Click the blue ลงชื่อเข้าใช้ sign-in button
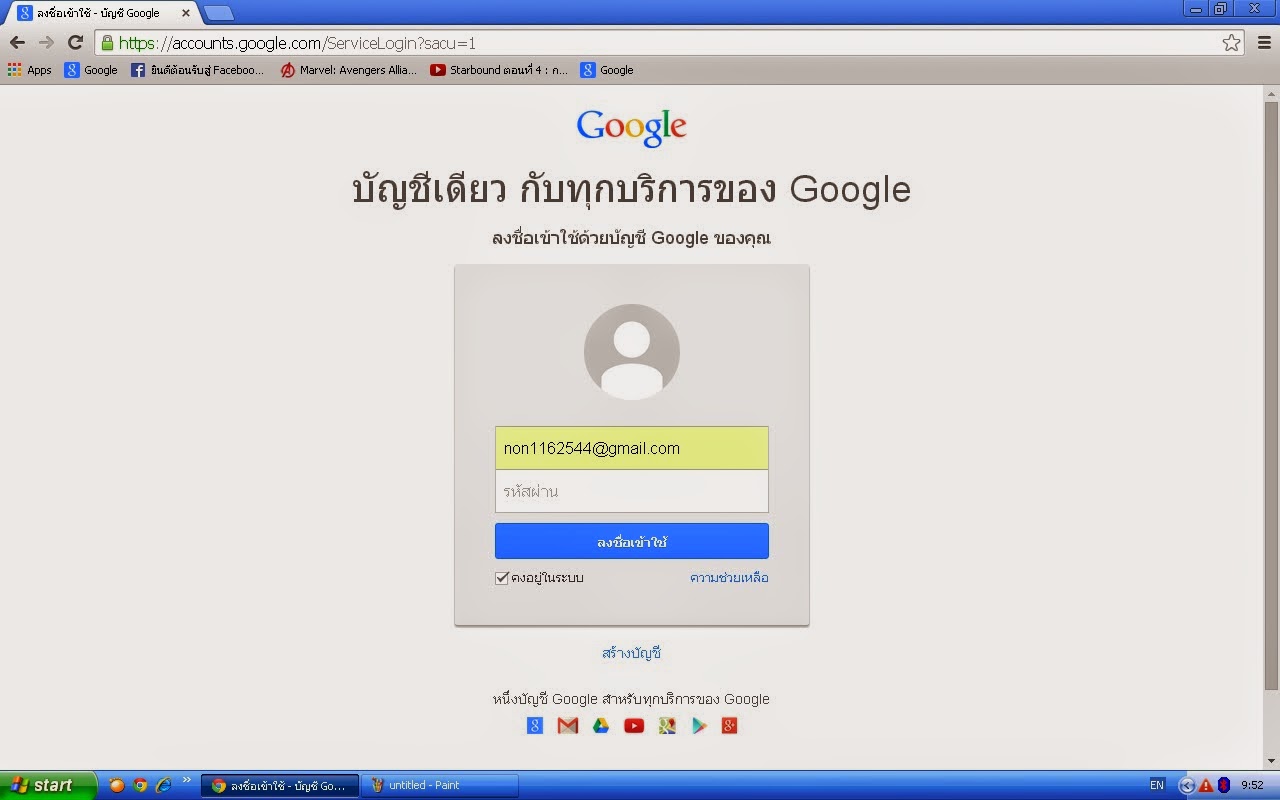Screen dimensions: 1280x800 pyautogui.click(x=632, y=541)
